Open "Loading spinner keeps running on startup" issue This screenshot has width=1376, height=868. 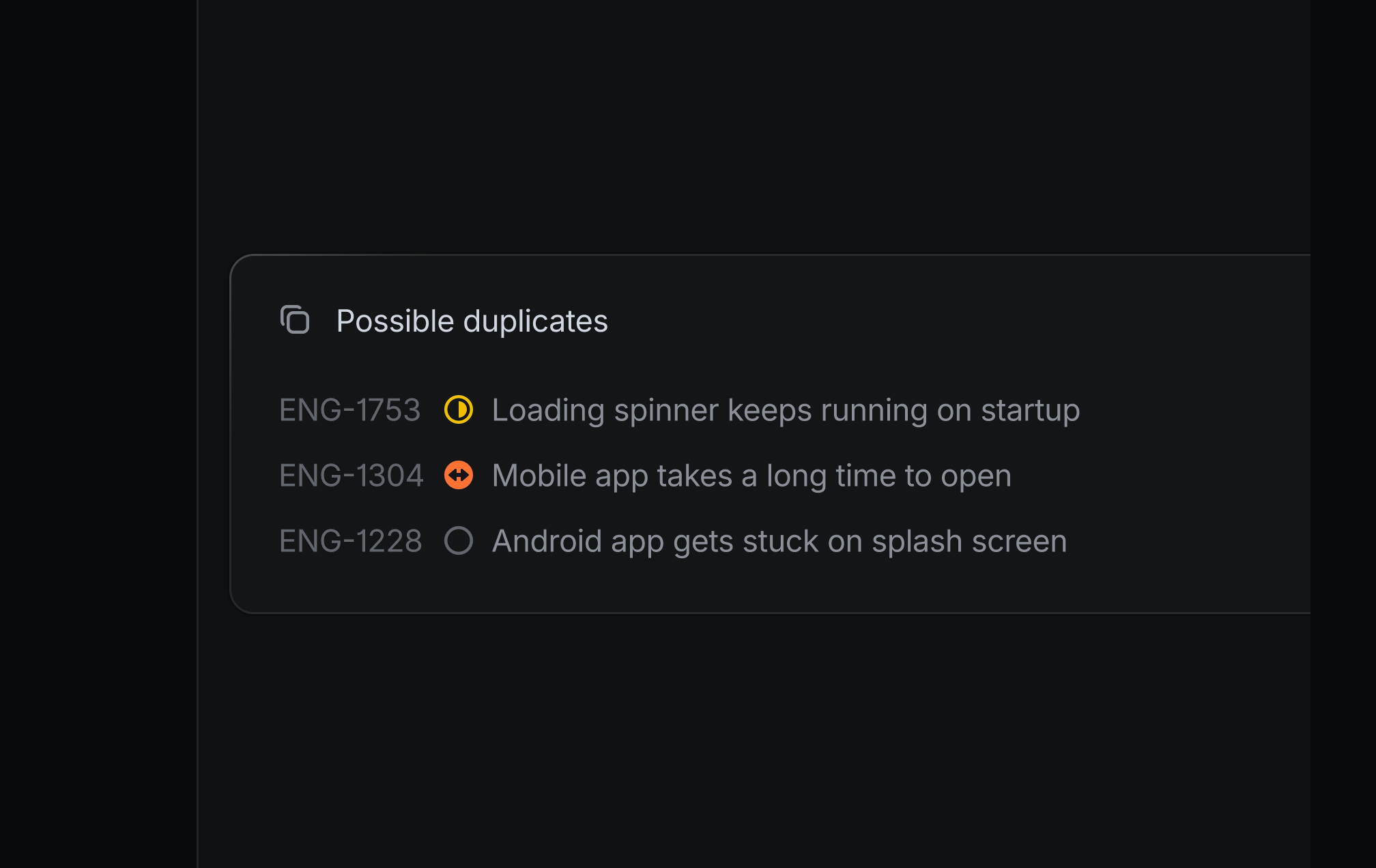coord(785,410)
